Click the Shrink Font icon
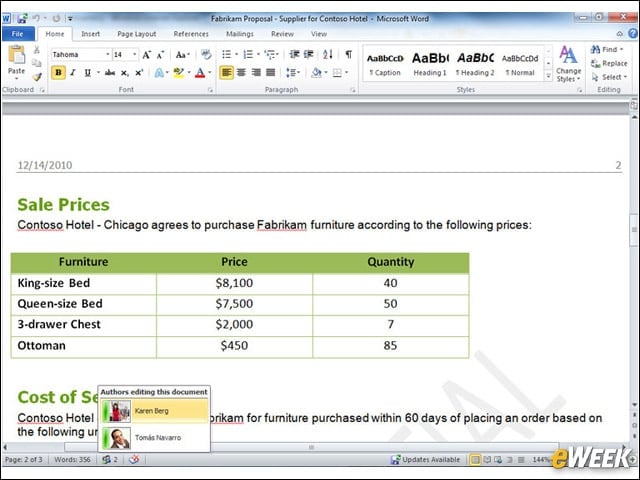Viewport: 640px width, 480px height. (x=160, y=55)
